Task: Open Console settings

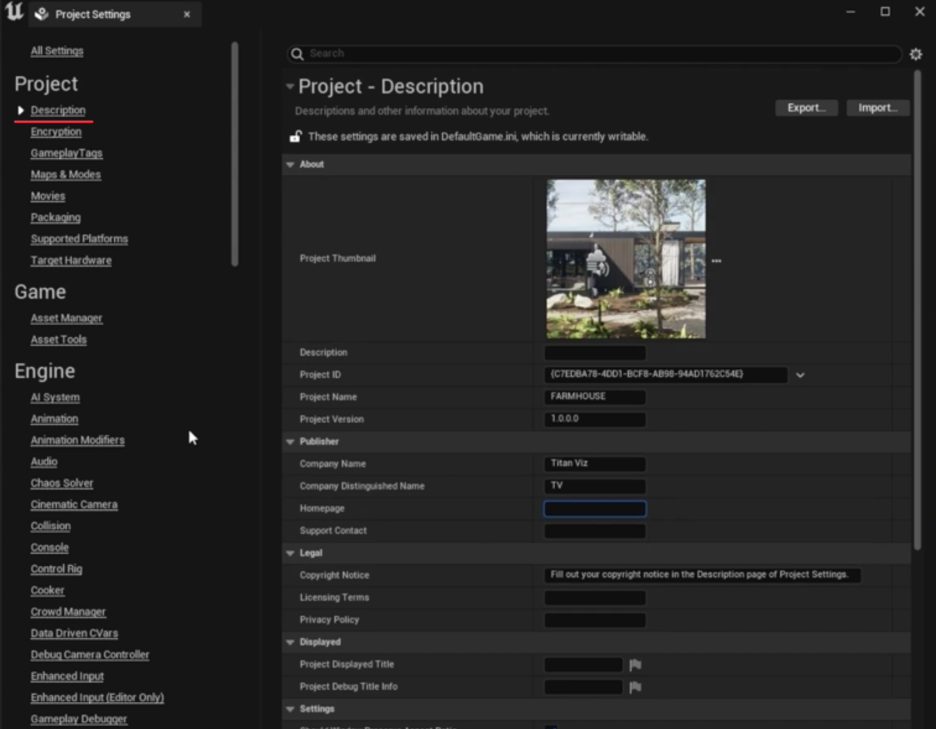Action: point(50,548)
